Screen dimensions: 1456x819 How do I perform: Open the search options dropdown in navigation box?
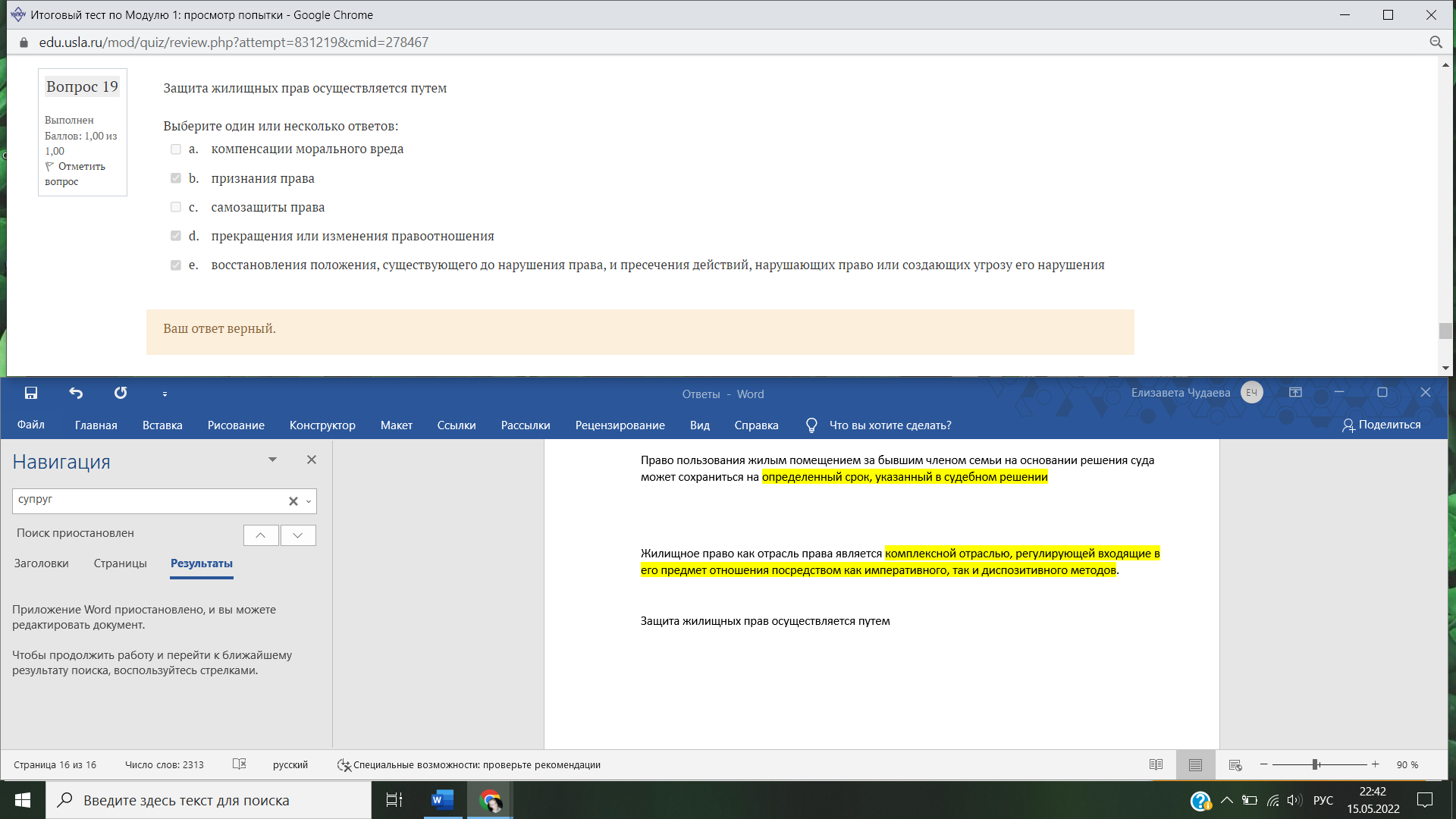click(309, 501)
